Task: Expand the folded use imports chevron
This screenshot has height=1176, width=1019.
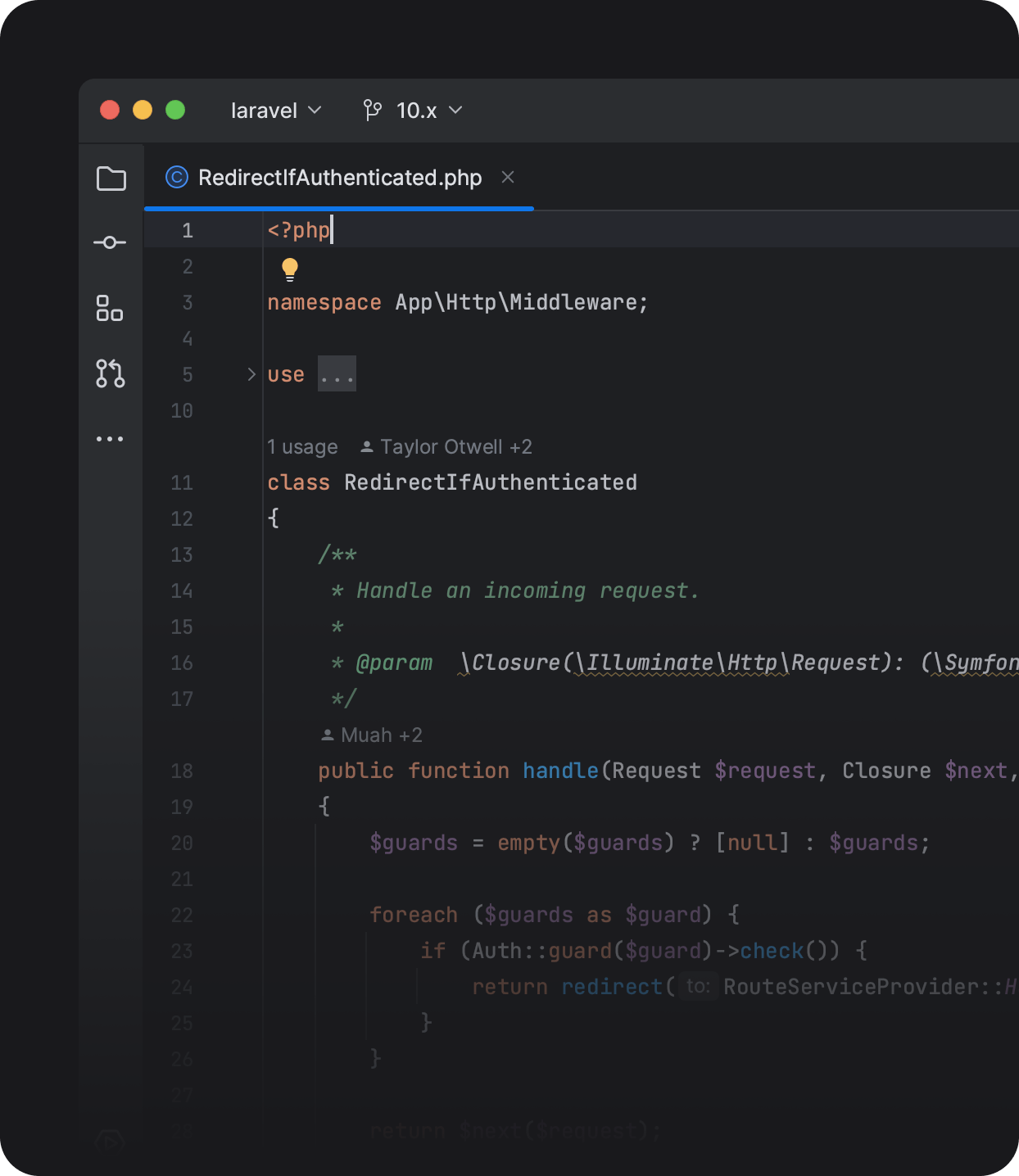Action: [251, 374]
